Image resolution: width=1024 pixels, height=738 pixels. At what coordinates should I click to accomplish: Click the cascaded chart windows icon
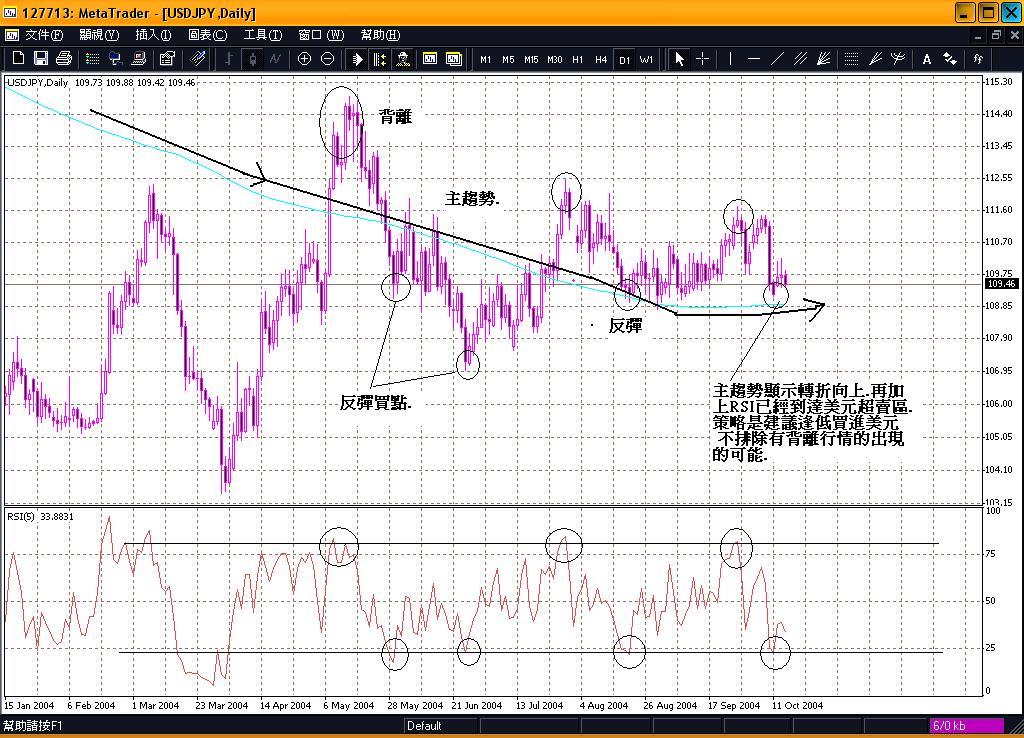(x=454, y=59)
